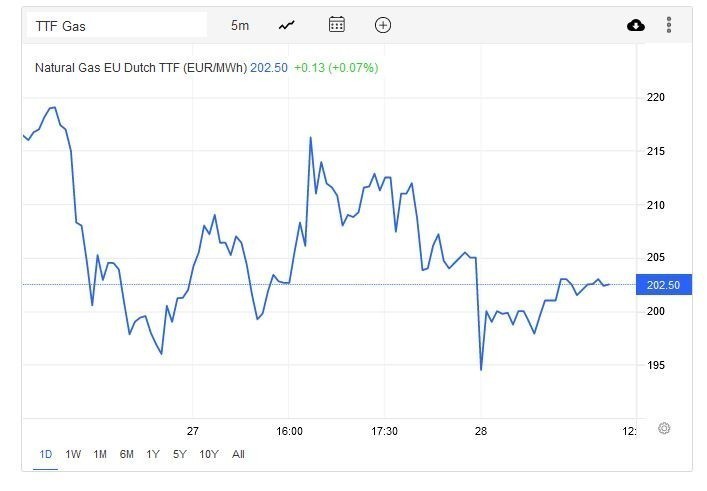Click the 202.50 current price tag

pyautogui.click(x=663, y=285)
